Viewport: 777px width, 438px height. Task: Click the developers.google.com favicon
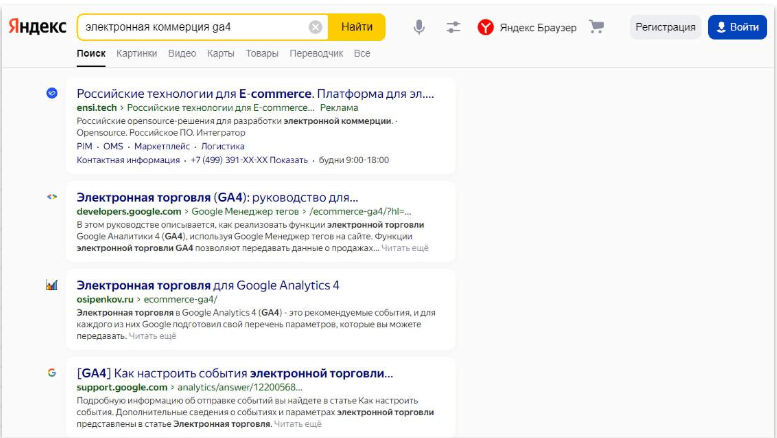point(52,197)
